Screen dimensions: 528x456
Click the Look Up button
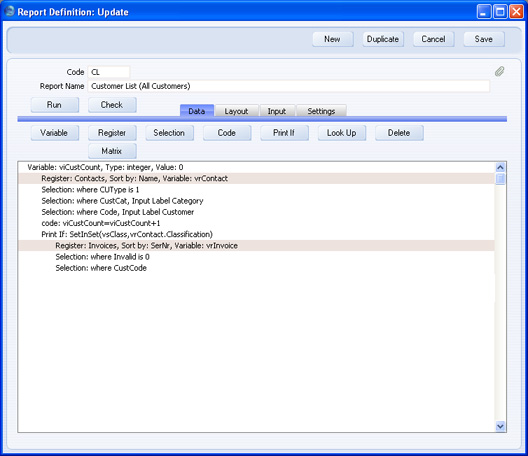pyautogui.click(x=342, y=133)
